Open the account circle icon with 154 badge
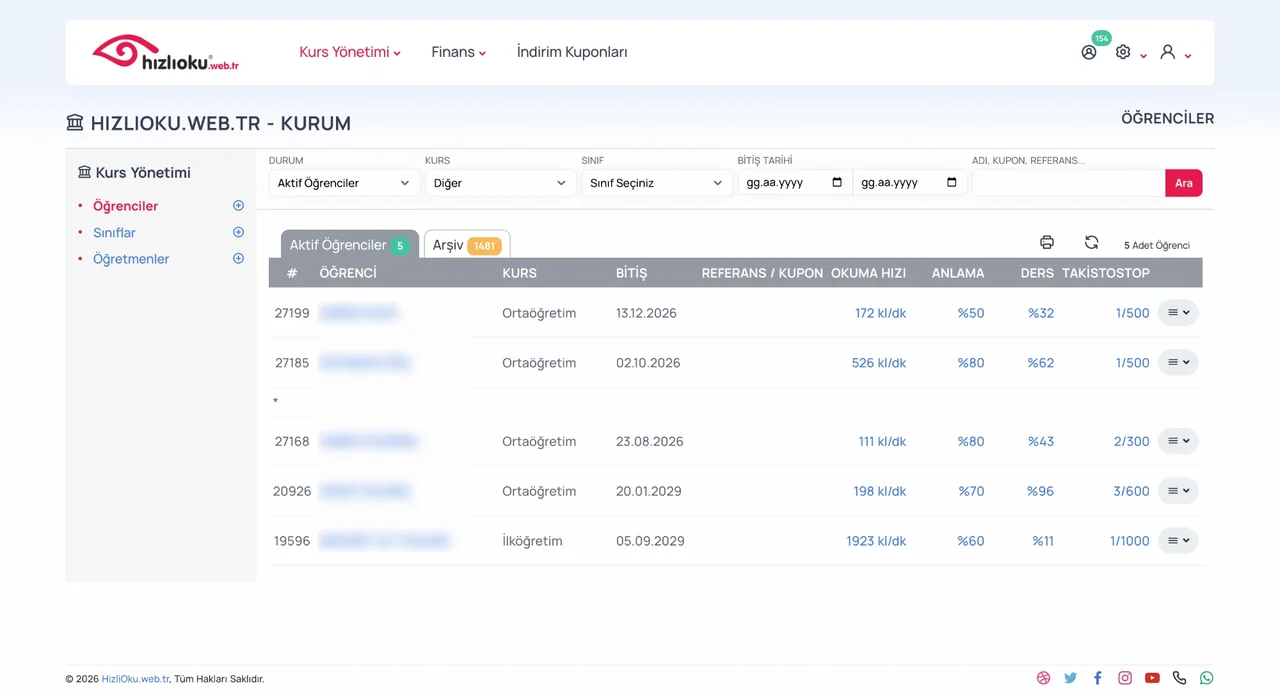Viewport: 1280px width, 692px height. [1089, 52]
